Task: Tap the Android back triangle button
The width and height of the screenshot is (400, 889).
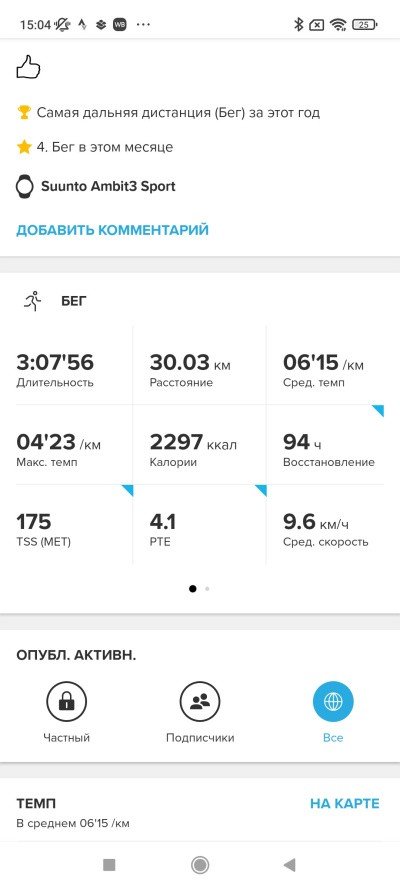Action: click(290, 865)
